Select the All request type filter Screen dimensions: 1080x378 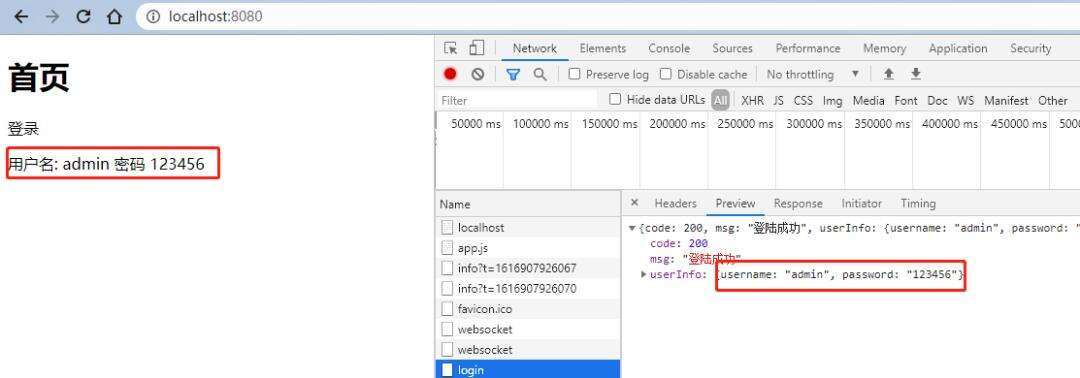(x=720, y=101)
